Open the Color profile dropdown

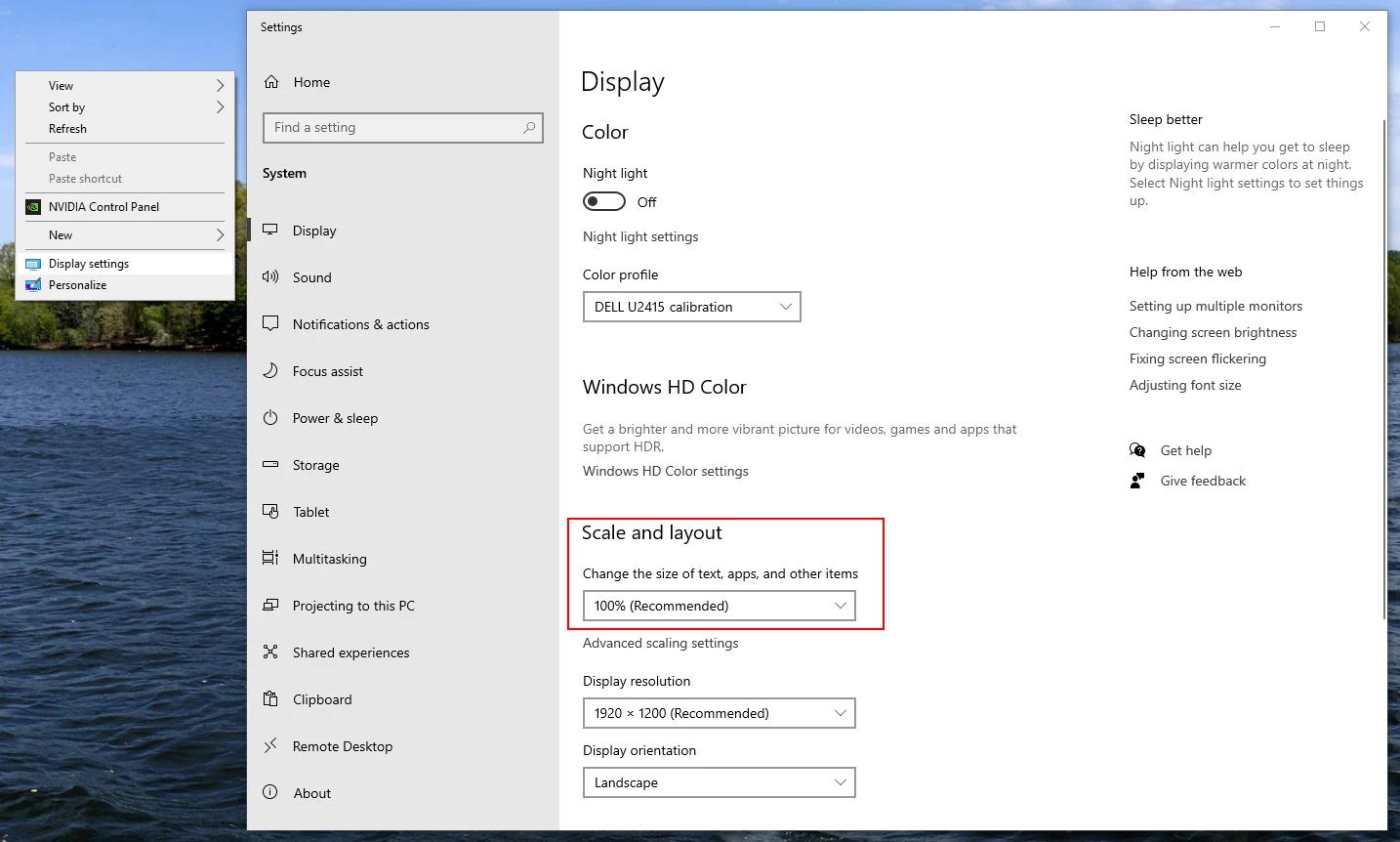tap(691, 307)
